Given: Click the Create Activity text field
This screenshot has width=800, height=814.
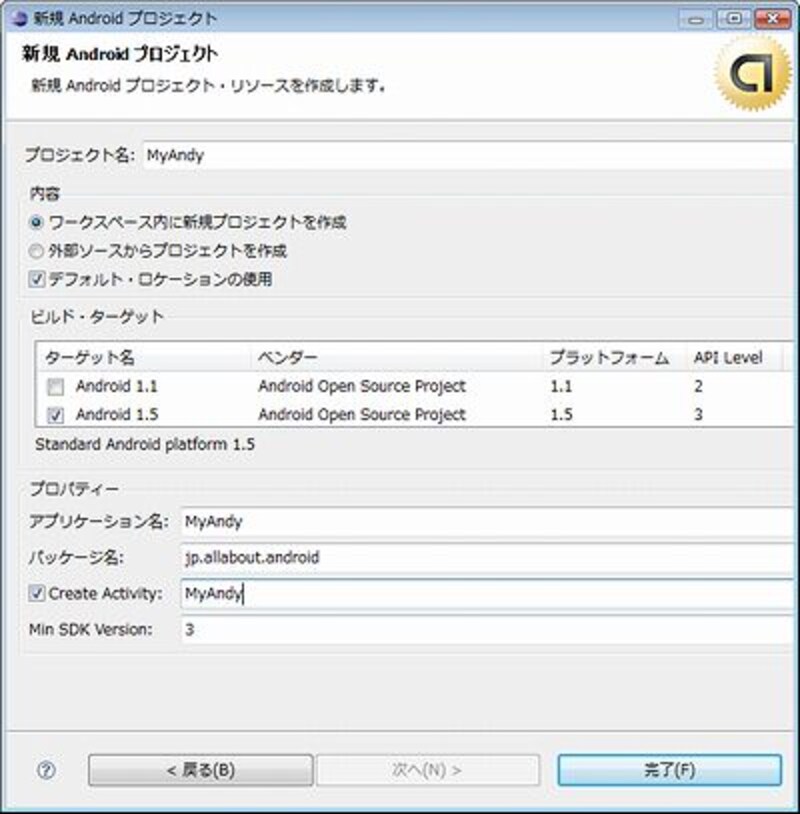Looking at the screenshot, I should tap(487, 593).
